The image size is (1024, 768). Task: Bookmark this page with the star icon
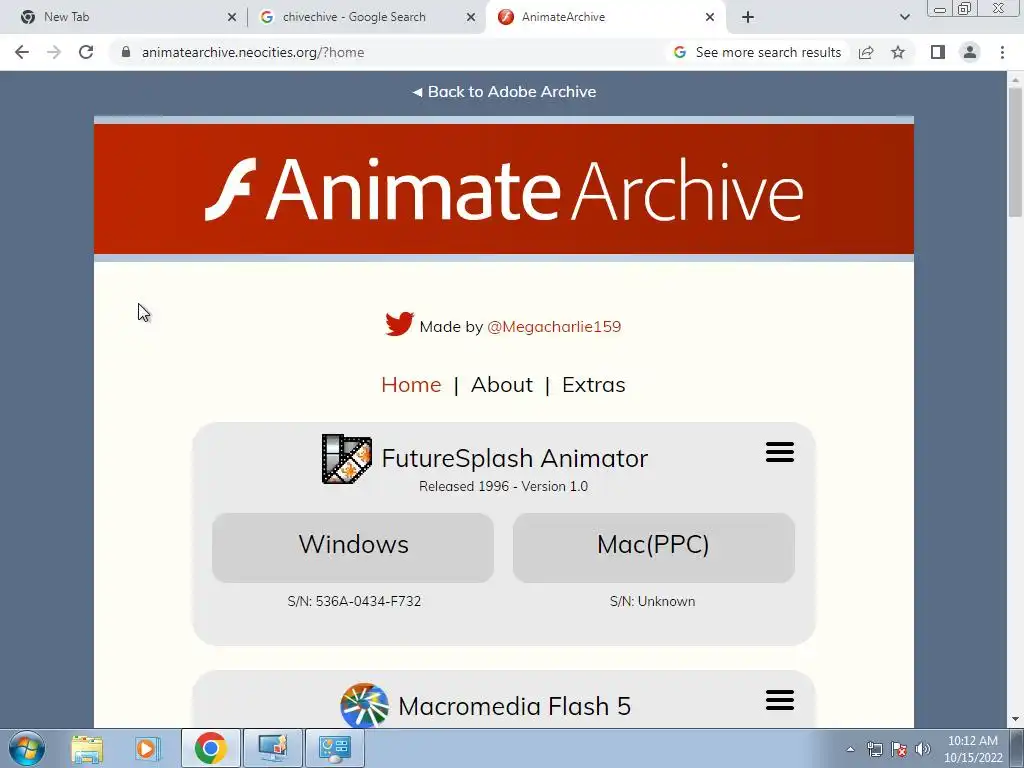[898, 52]
